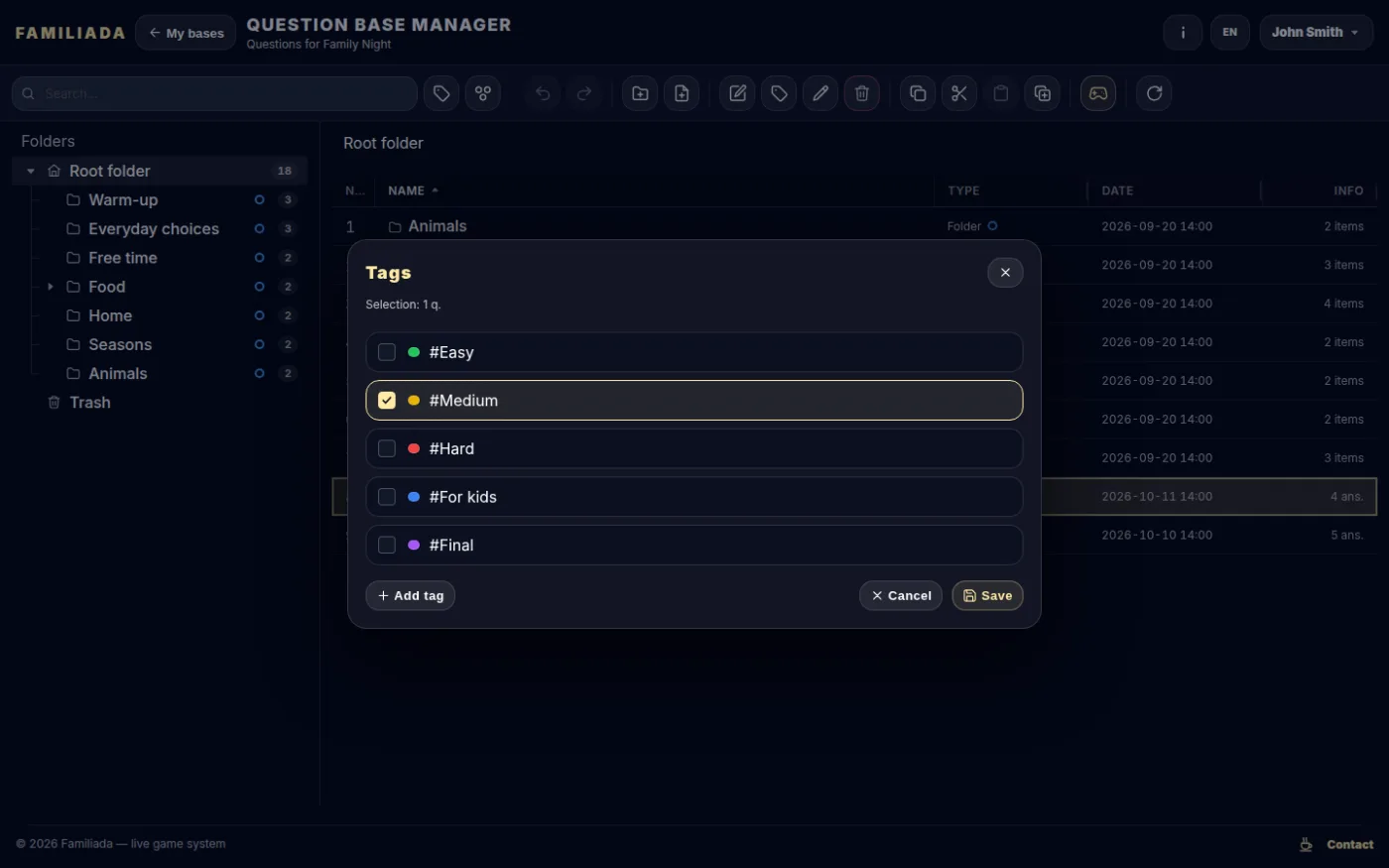Viewport: 1389px width, 868px height.
Task: Click the edit square-with-pencil icon
Action: click(737, 93)
